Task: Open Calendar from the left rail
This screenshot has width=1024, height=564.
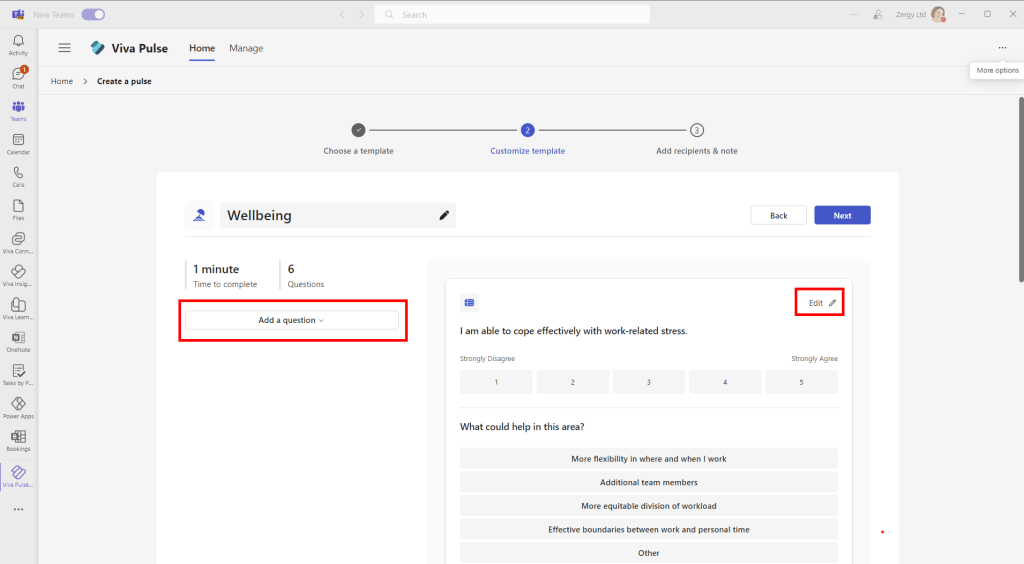Action: click(18, 143)
